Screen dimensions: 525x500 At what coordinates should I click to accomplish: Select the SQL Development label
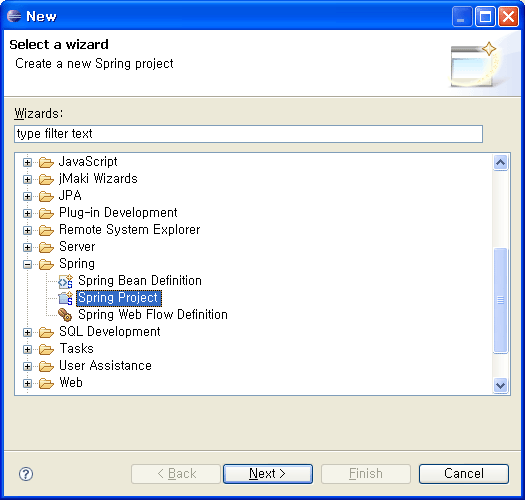pos(110,332)
